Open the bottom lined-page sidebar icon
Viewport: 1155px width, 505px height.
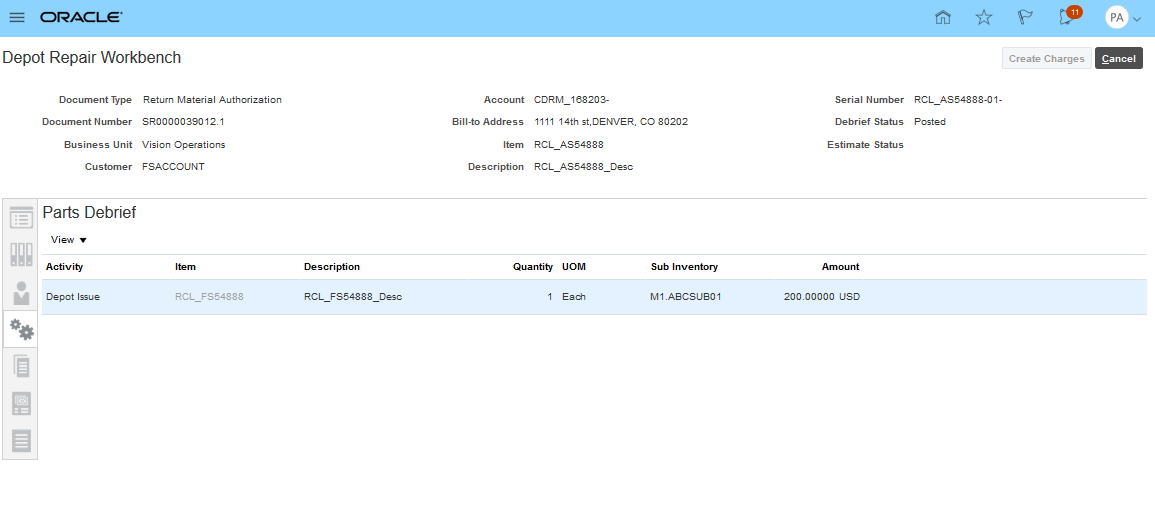(21, 440)
